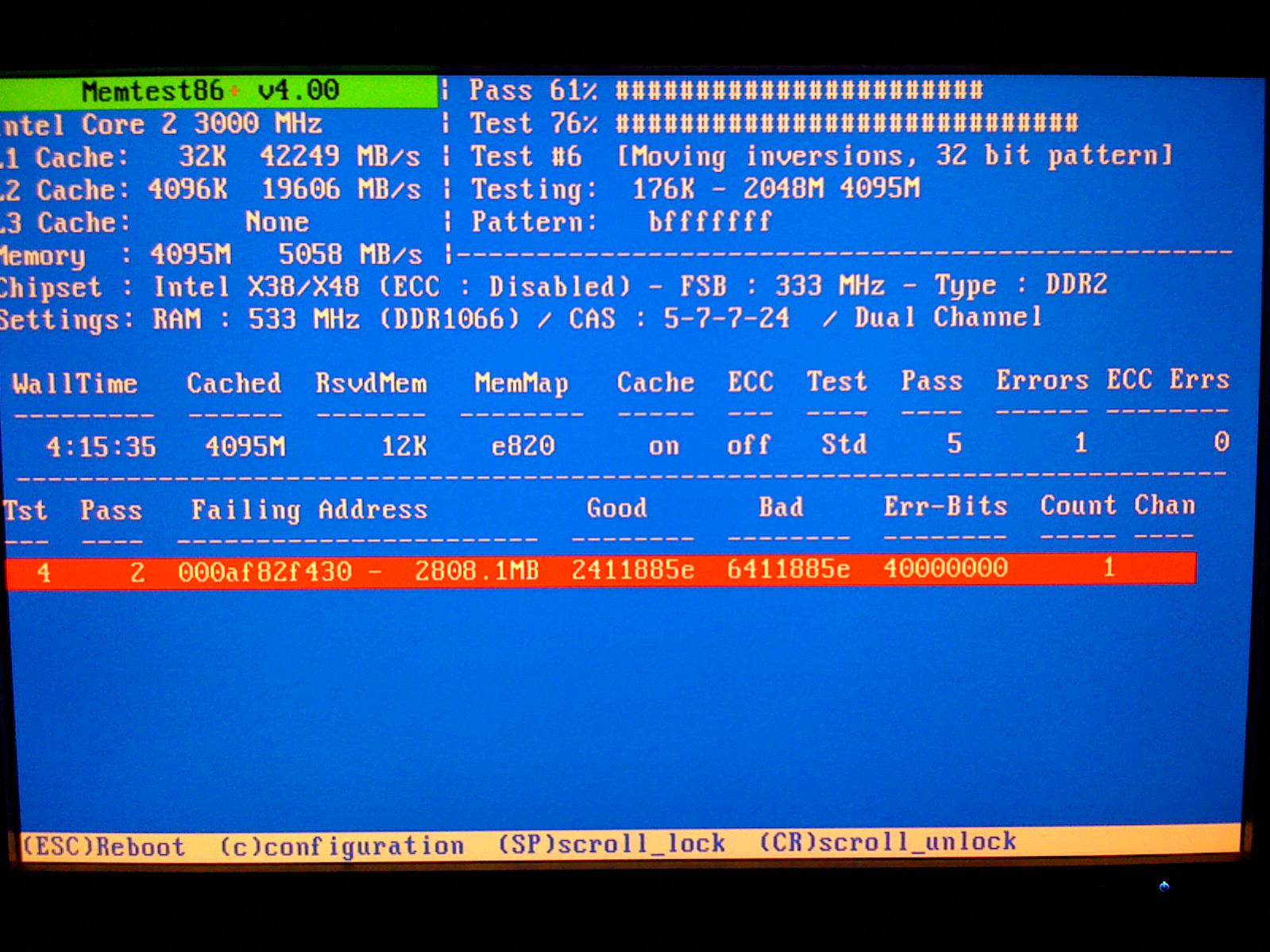Click the RsvdMem value 12K

[x=403, y=446]
